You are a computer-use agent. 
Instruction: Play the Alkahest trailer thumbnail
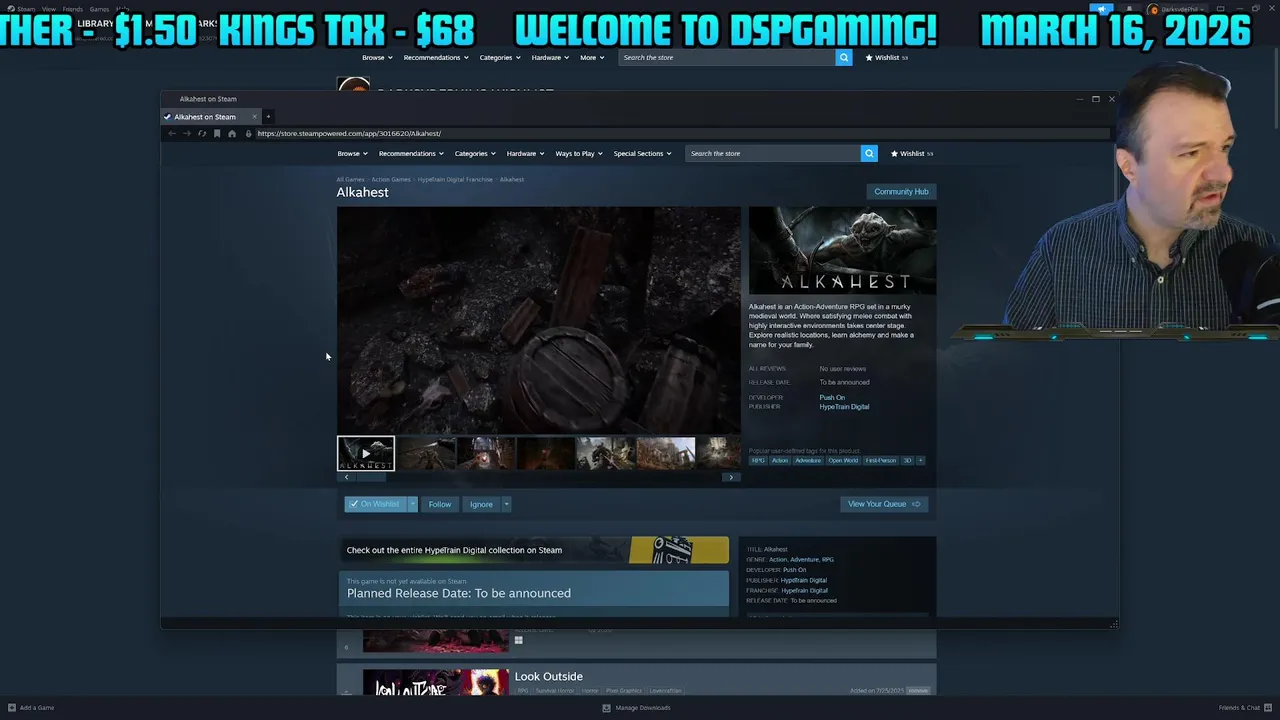(x=366, y=453)
